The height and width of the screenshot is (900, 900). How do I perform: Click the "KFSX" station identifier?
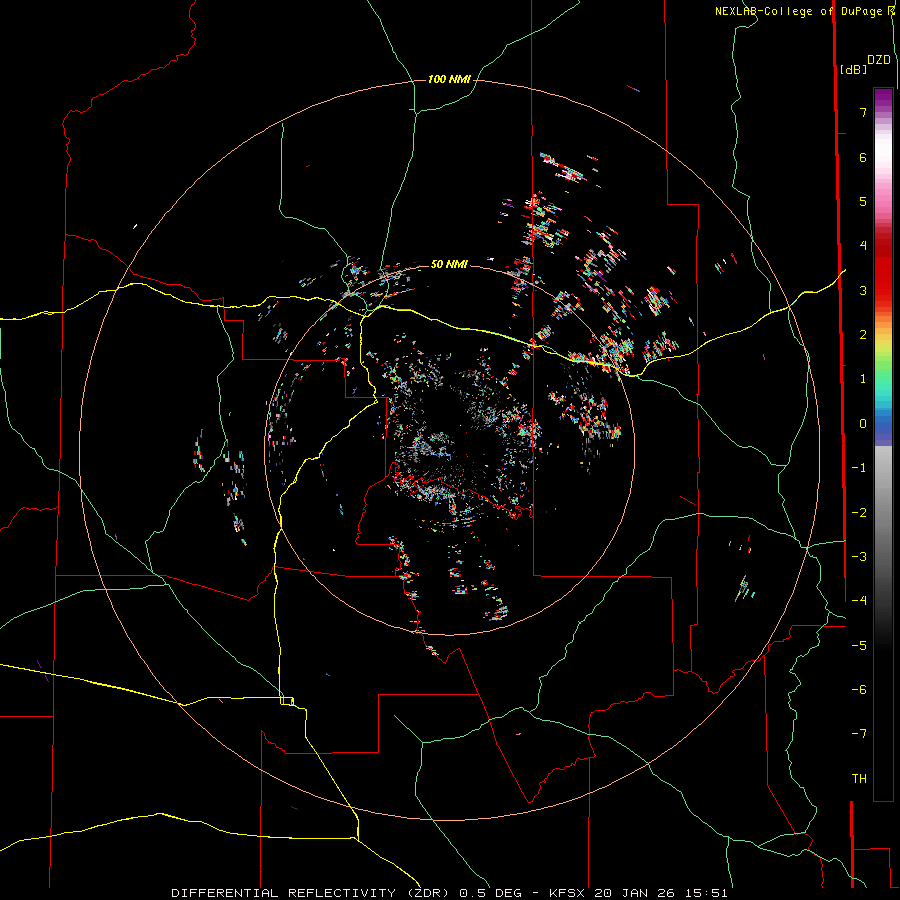click(x=568, y=893)
